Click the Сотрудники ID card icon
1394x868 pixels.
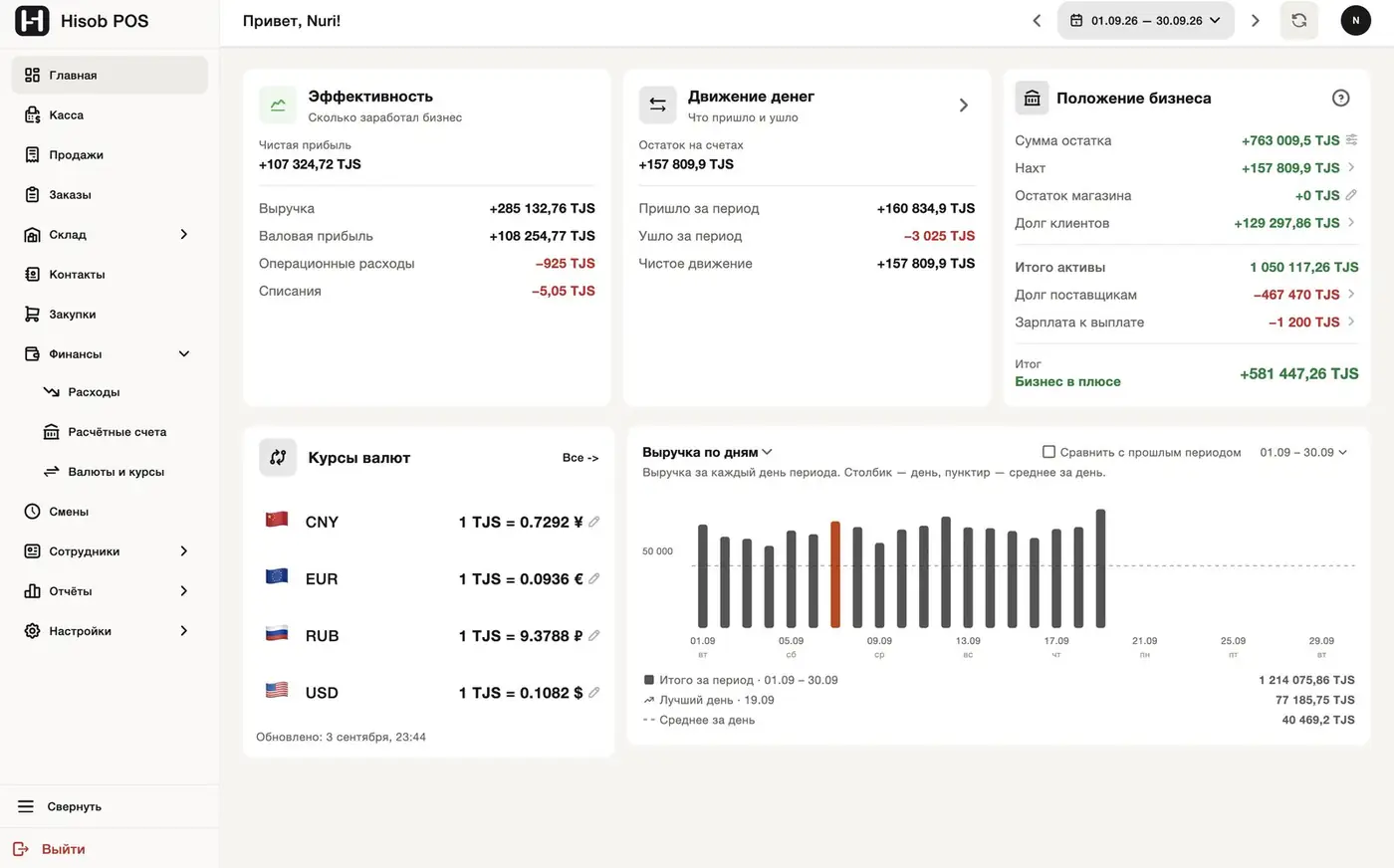[x=32, y=550]
